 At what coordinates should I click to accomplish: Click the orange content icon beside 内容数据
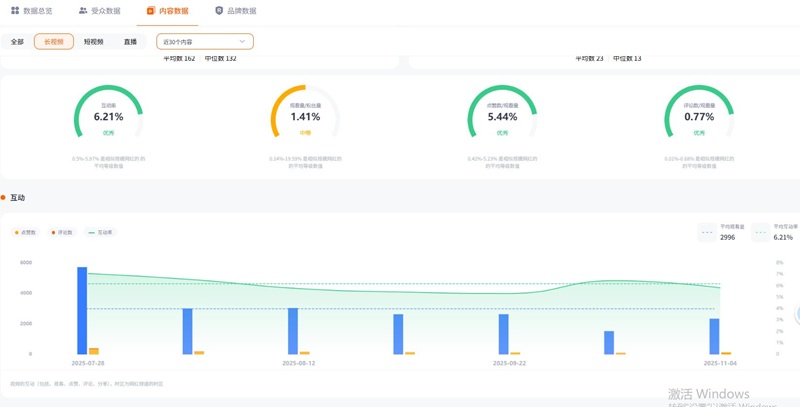(x=151, y=11)
